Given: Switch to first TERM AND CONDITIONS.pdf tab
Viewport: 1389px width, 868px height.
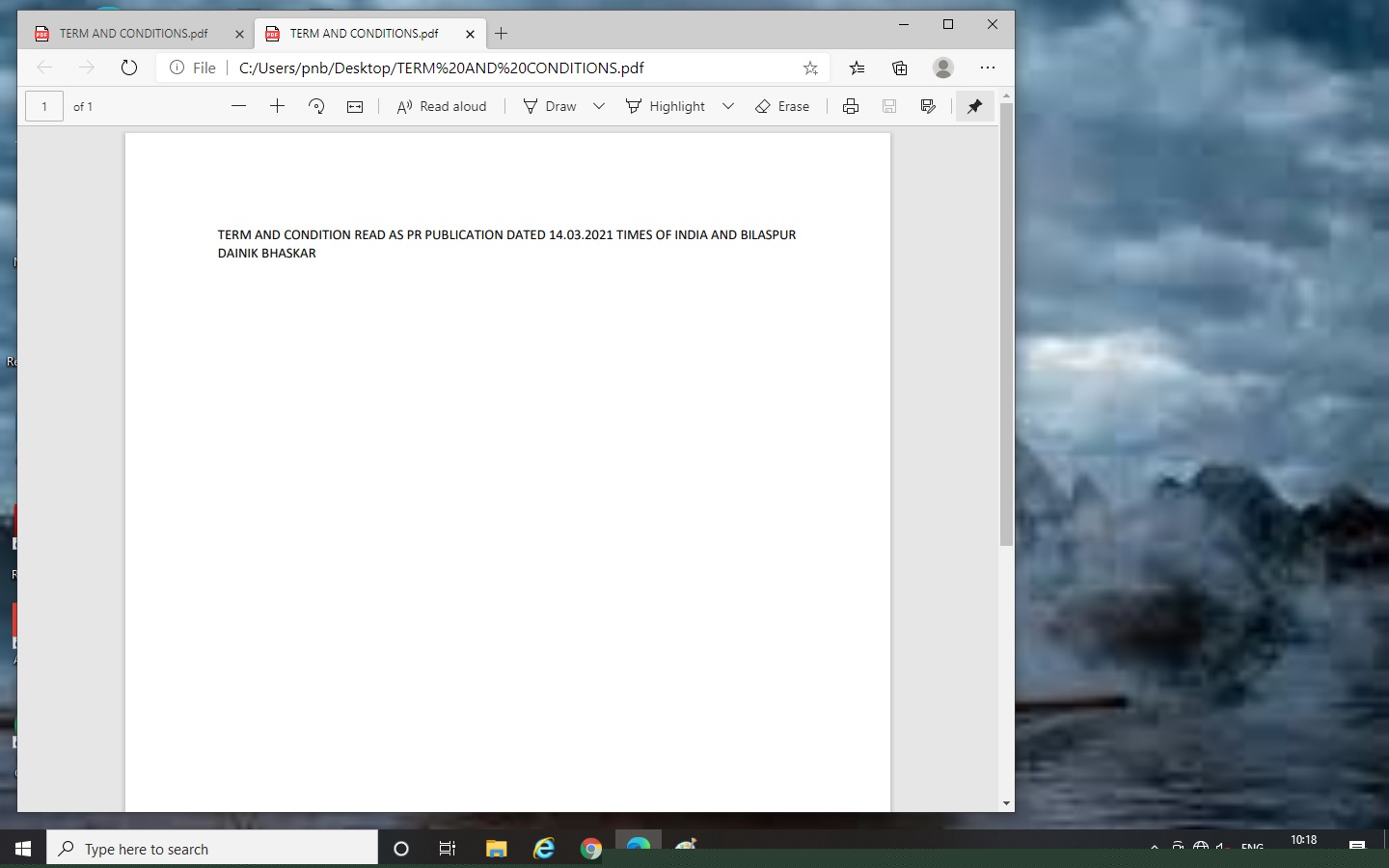Looking at the screenshot, I should tap(134, 33).
